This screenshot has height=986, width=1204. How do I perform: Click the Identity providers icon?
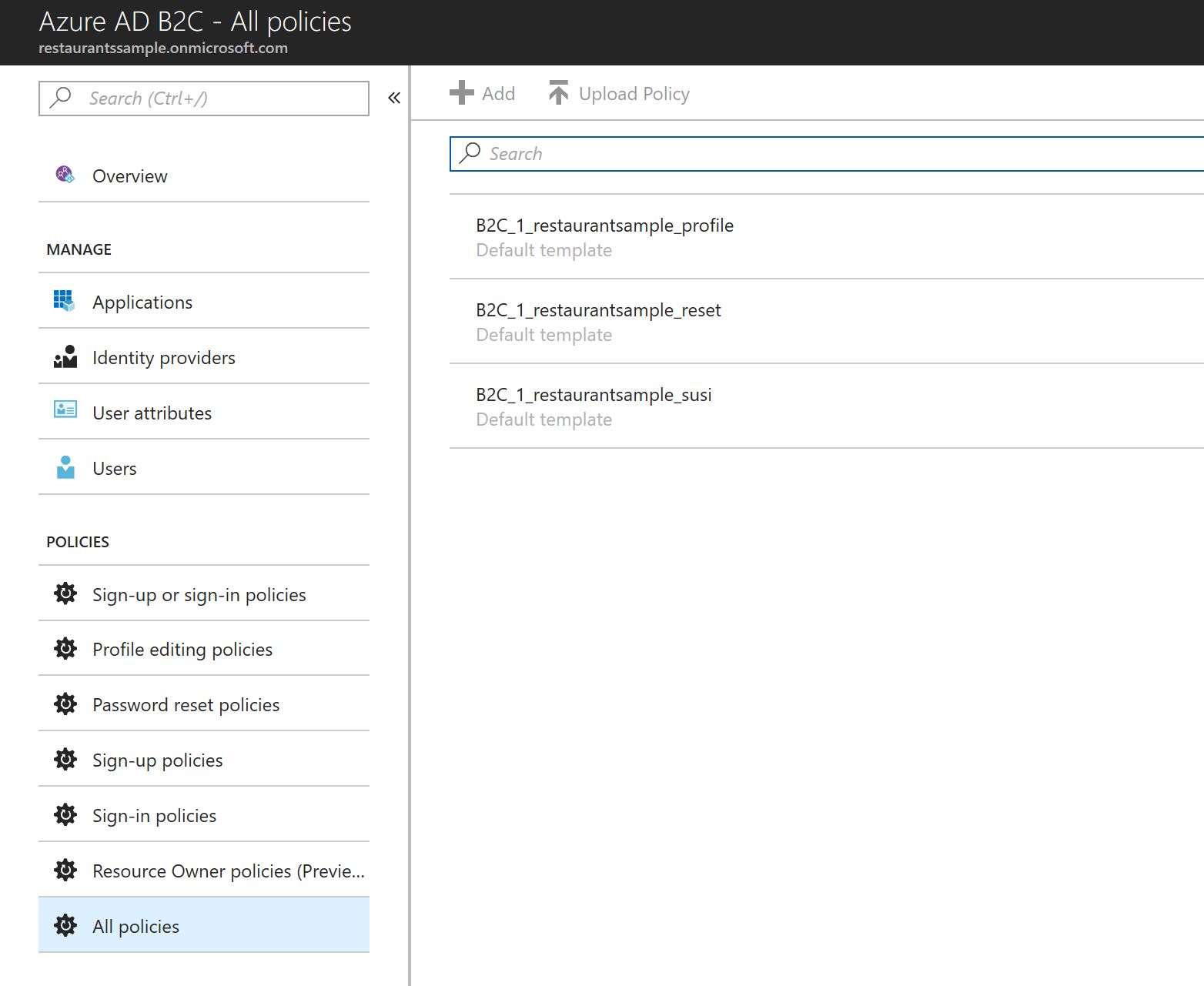[x=65, y=356]
